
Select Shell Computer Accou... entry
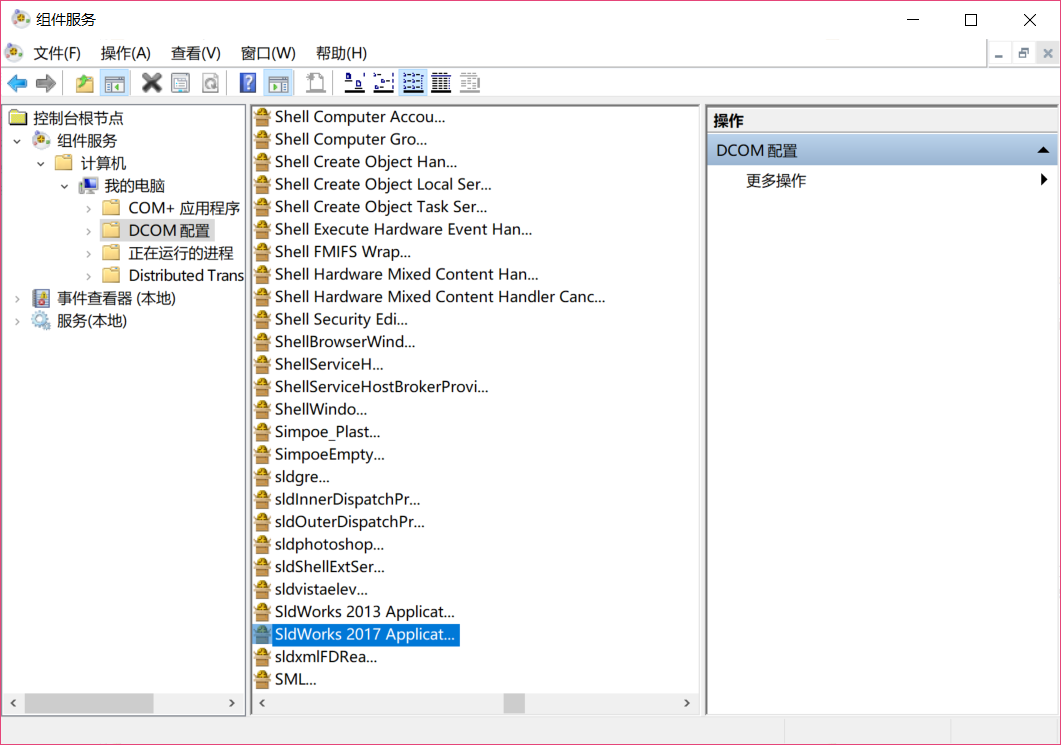(360, 117)
